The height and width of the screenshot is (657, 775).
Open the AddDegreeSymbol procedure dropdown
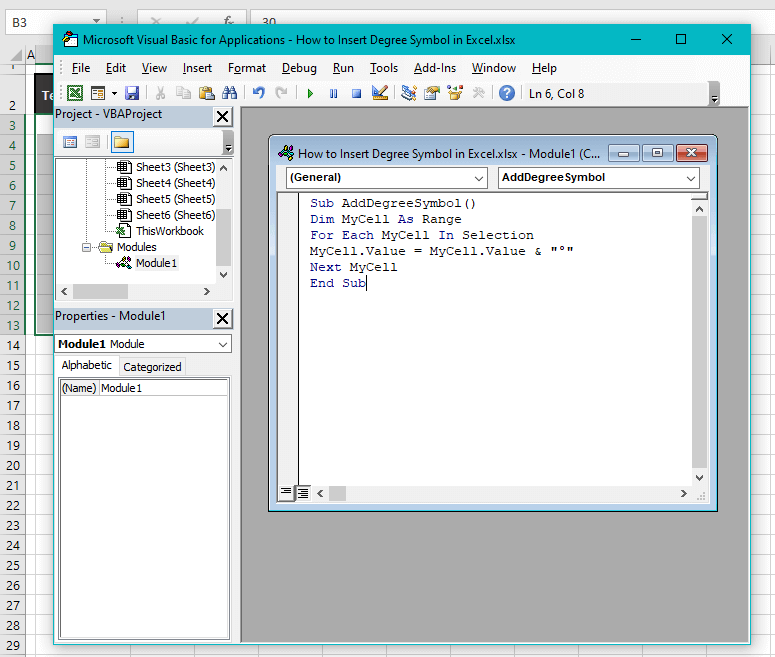point(598,178)
